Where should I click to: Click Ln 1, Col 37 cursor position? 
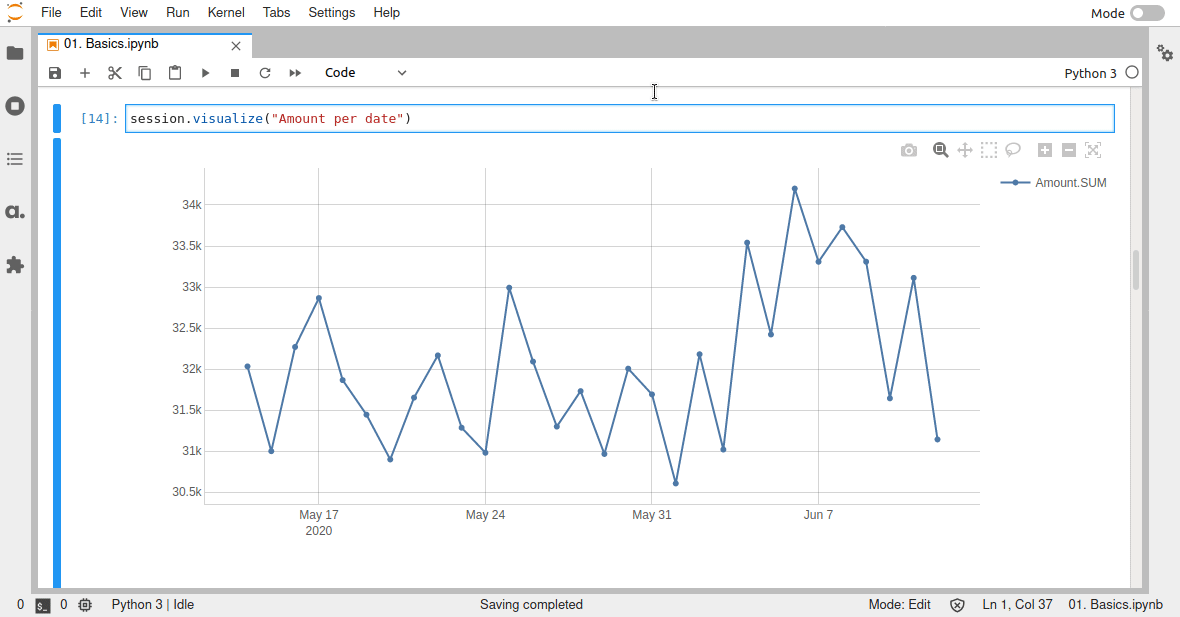[1017, 605]
